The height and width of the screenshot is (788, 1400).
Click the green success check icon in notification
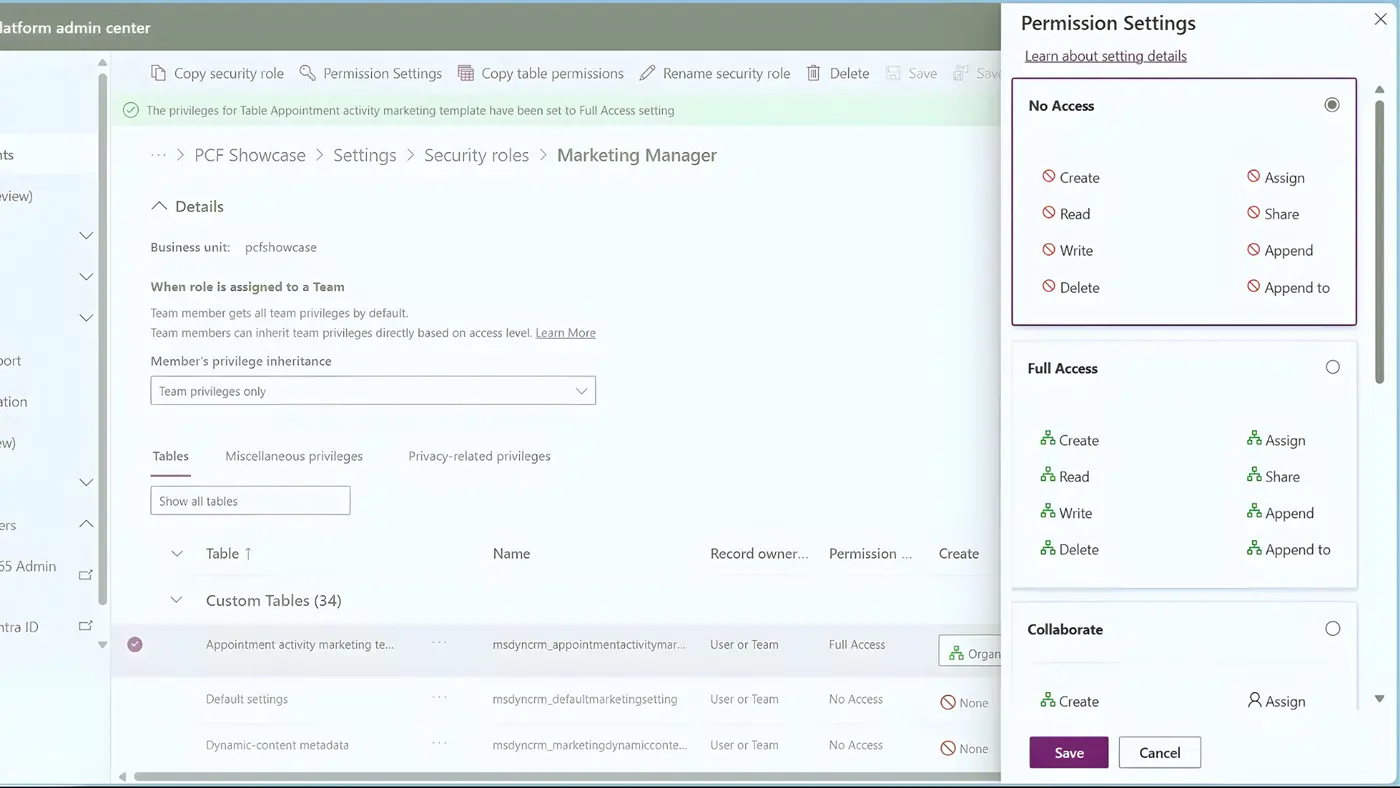tap(131, 110)
